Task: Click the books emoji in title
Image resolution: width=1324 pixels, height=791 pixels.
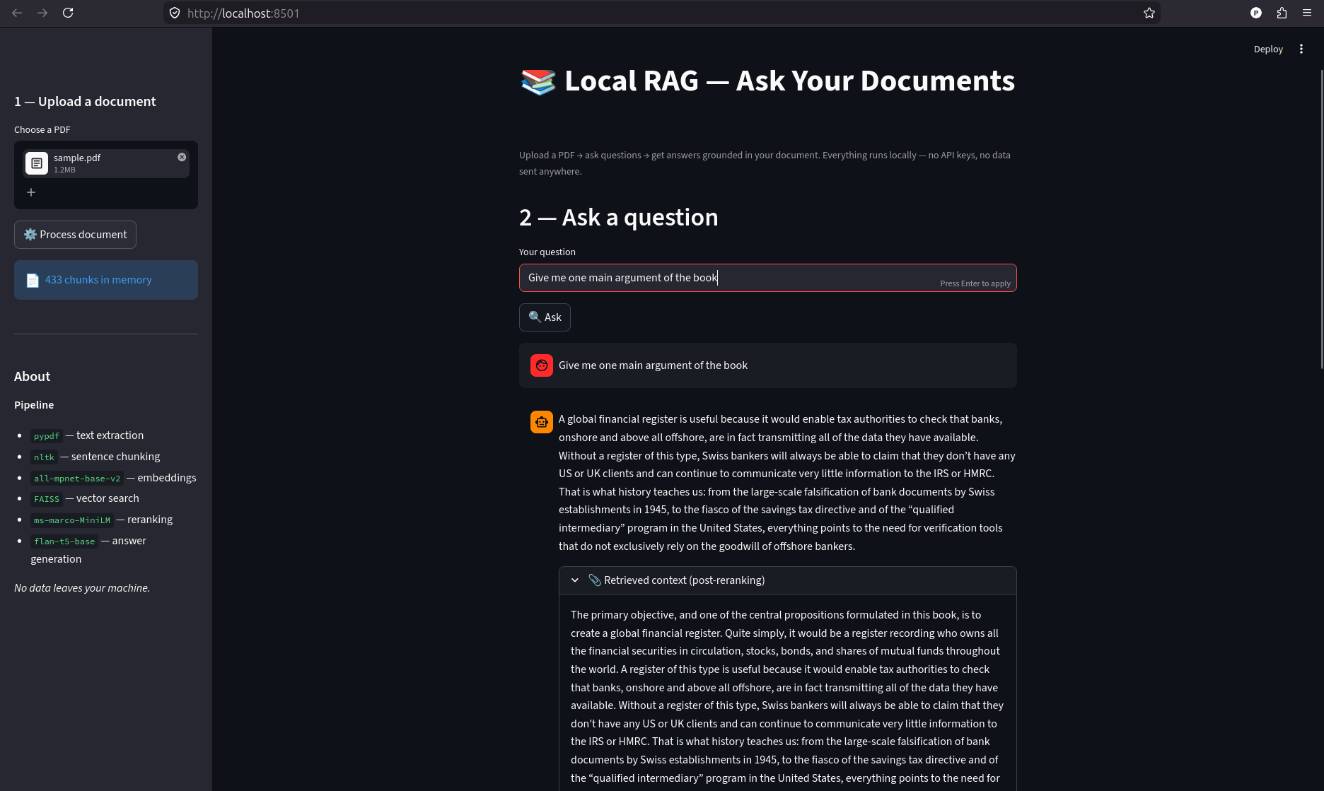Action: pyautogui.click(x=538, y=81)
